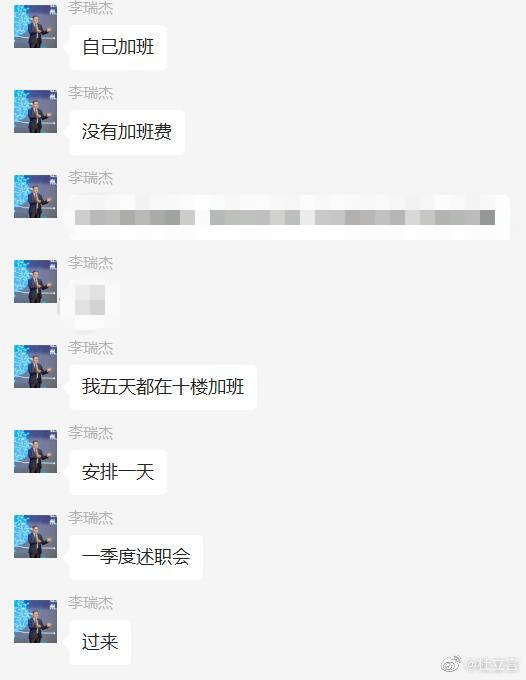526x680 pixels.
Task: Click avatar beside the 一季度述职会 message
Action: tap(35, 536)
